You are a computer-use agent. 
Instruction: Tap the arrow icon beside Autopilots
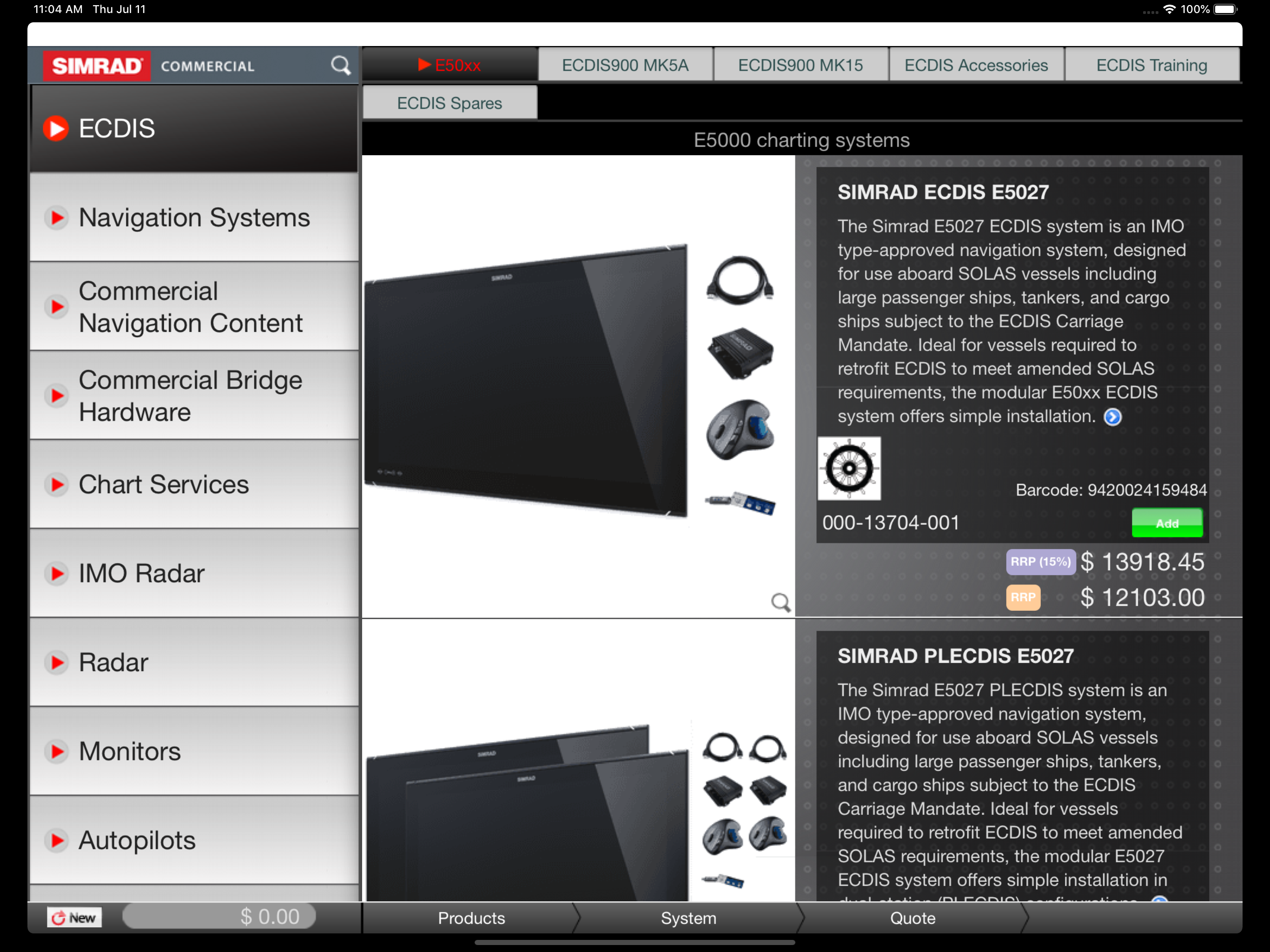[56, 840]
